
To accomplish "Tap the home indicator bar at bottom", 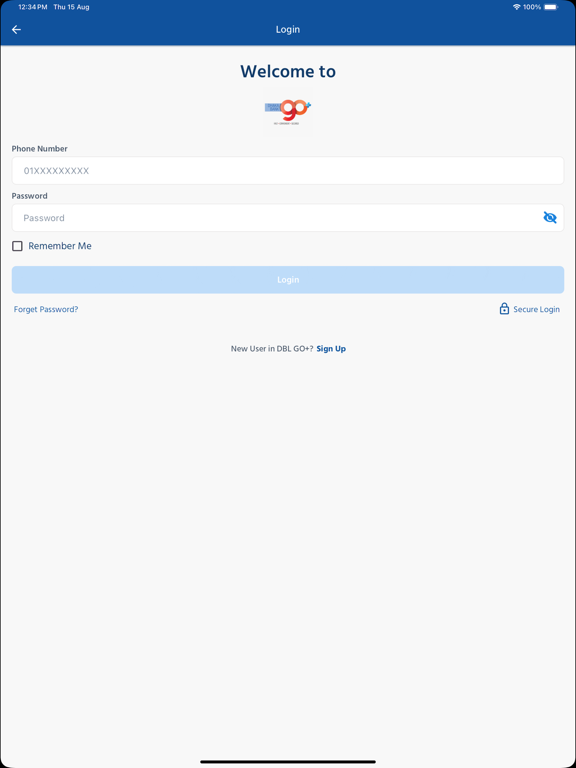I will 288,762.
